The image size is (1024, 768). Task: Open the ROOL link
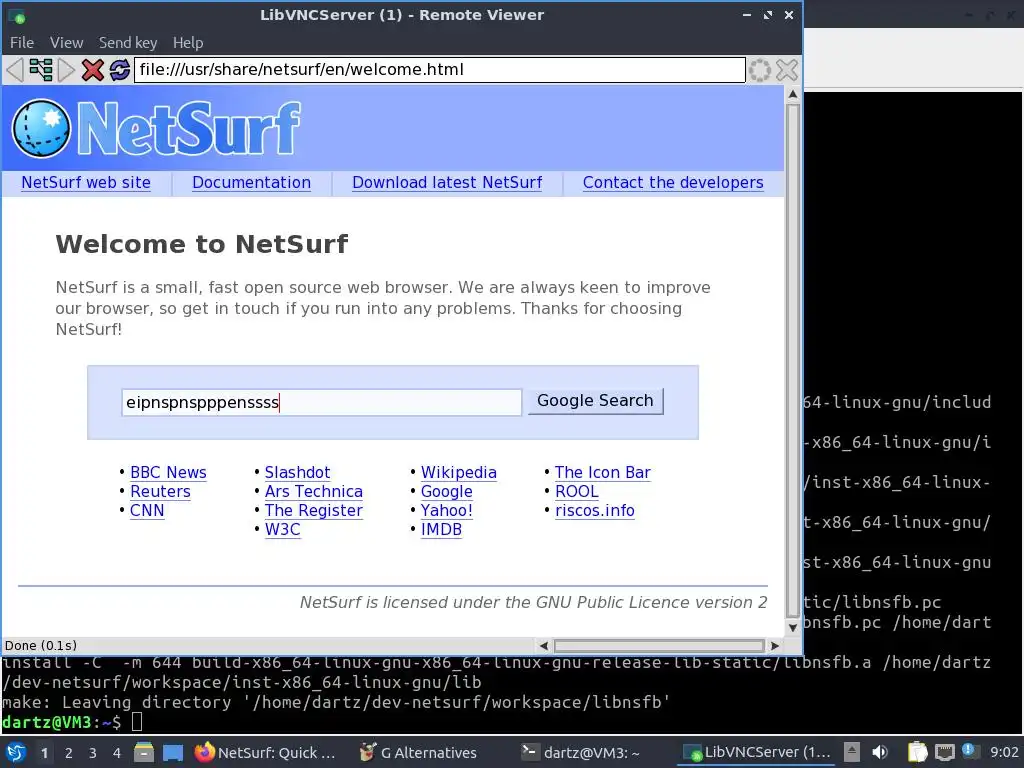(577, 491)
